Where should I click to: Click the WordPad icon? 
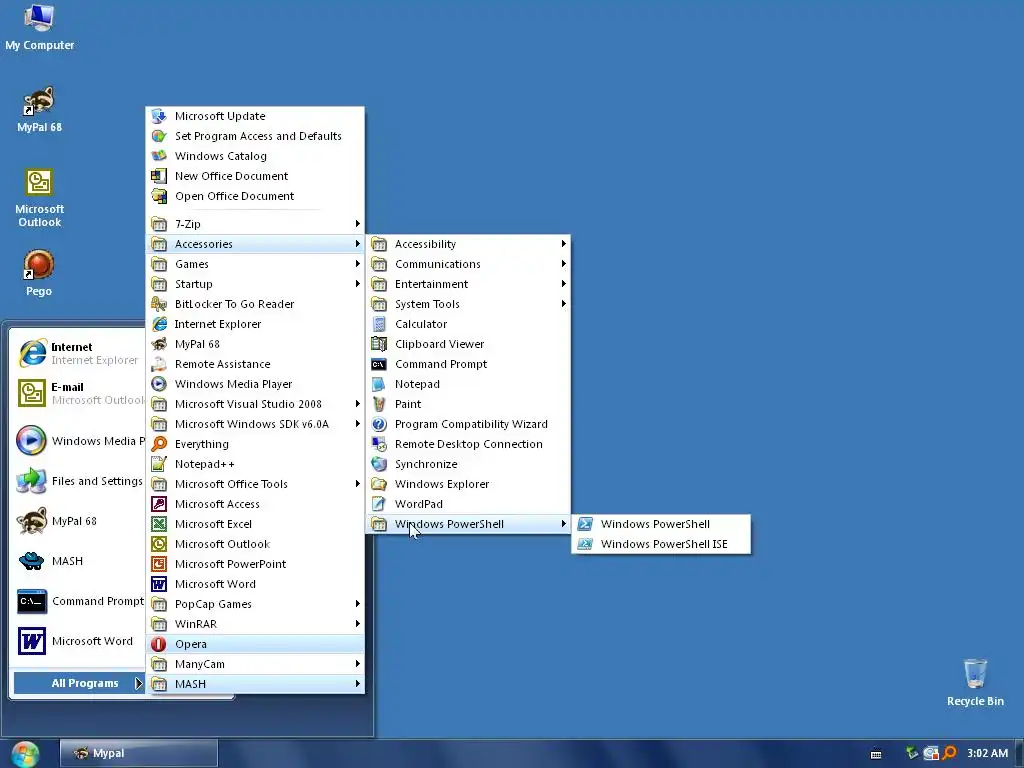(379, 504)
